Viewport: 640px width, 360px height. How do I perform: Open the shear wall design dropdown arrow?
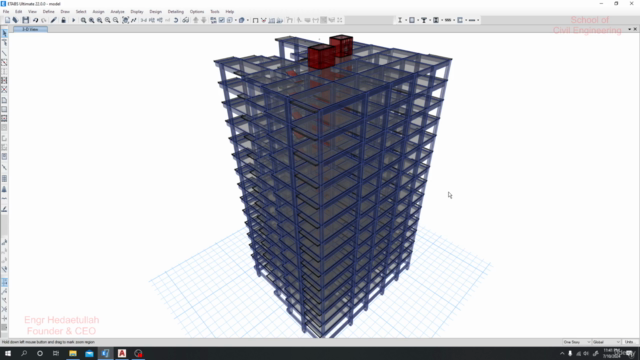click(466, 20)
